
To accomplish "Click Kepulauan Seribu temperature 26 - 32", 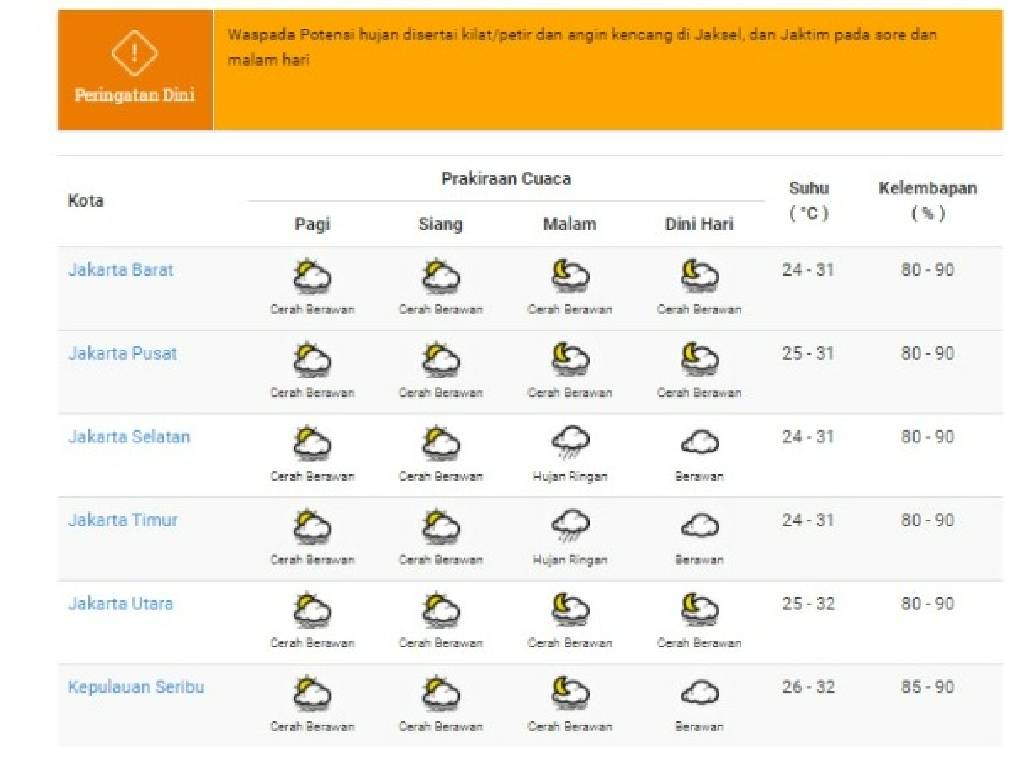I will pos(808,687).
